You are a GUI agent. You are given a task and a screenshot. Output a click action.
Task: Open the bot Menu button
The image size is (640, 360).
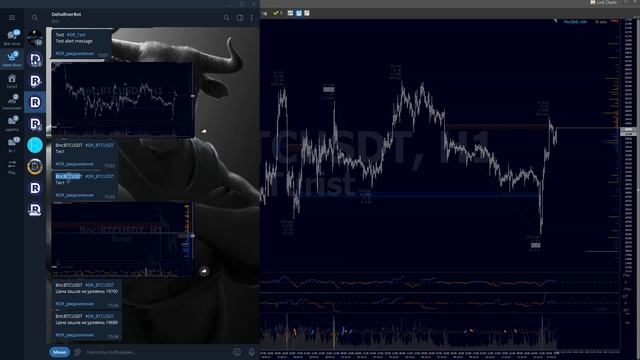(x=60, y=352)
